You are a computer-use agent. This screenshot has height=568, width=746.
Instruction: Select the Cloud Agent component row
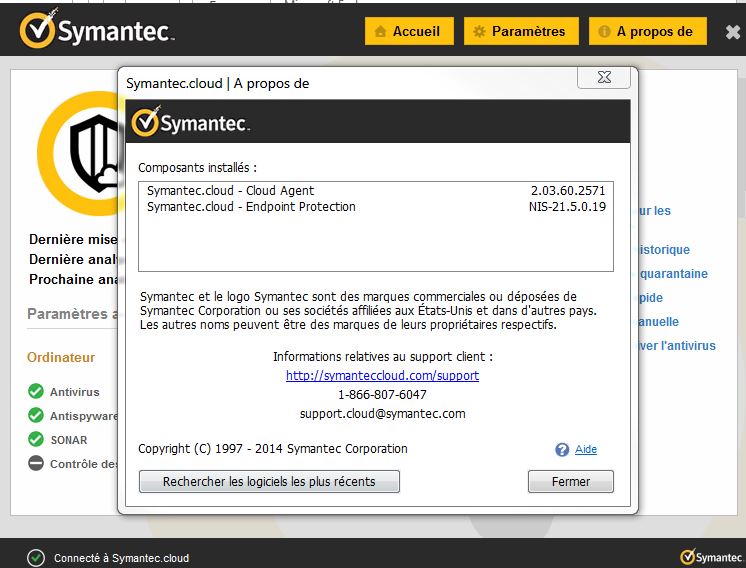(375, 191)
